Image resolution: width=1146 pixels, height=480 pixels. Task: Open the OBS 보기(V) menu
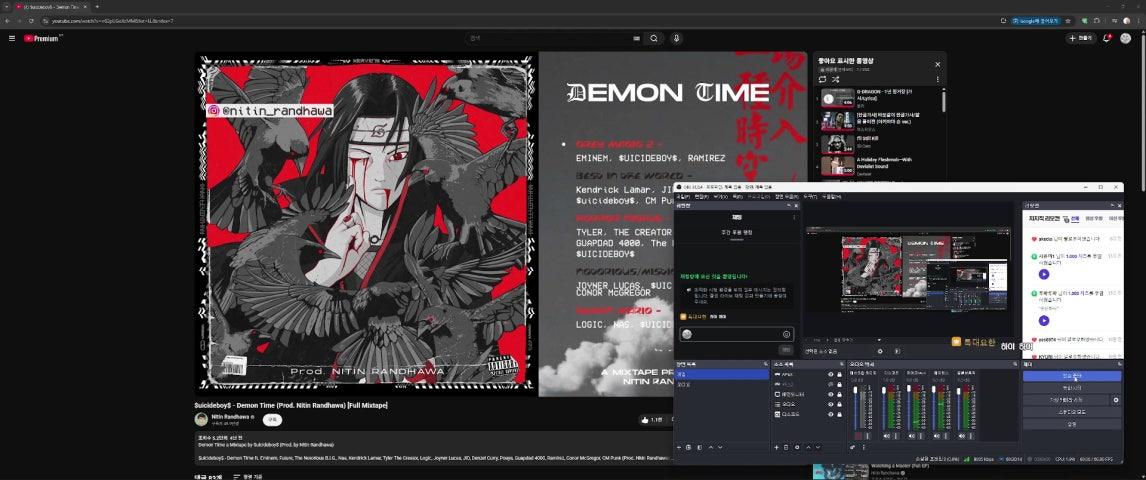[x=720, y=197]
